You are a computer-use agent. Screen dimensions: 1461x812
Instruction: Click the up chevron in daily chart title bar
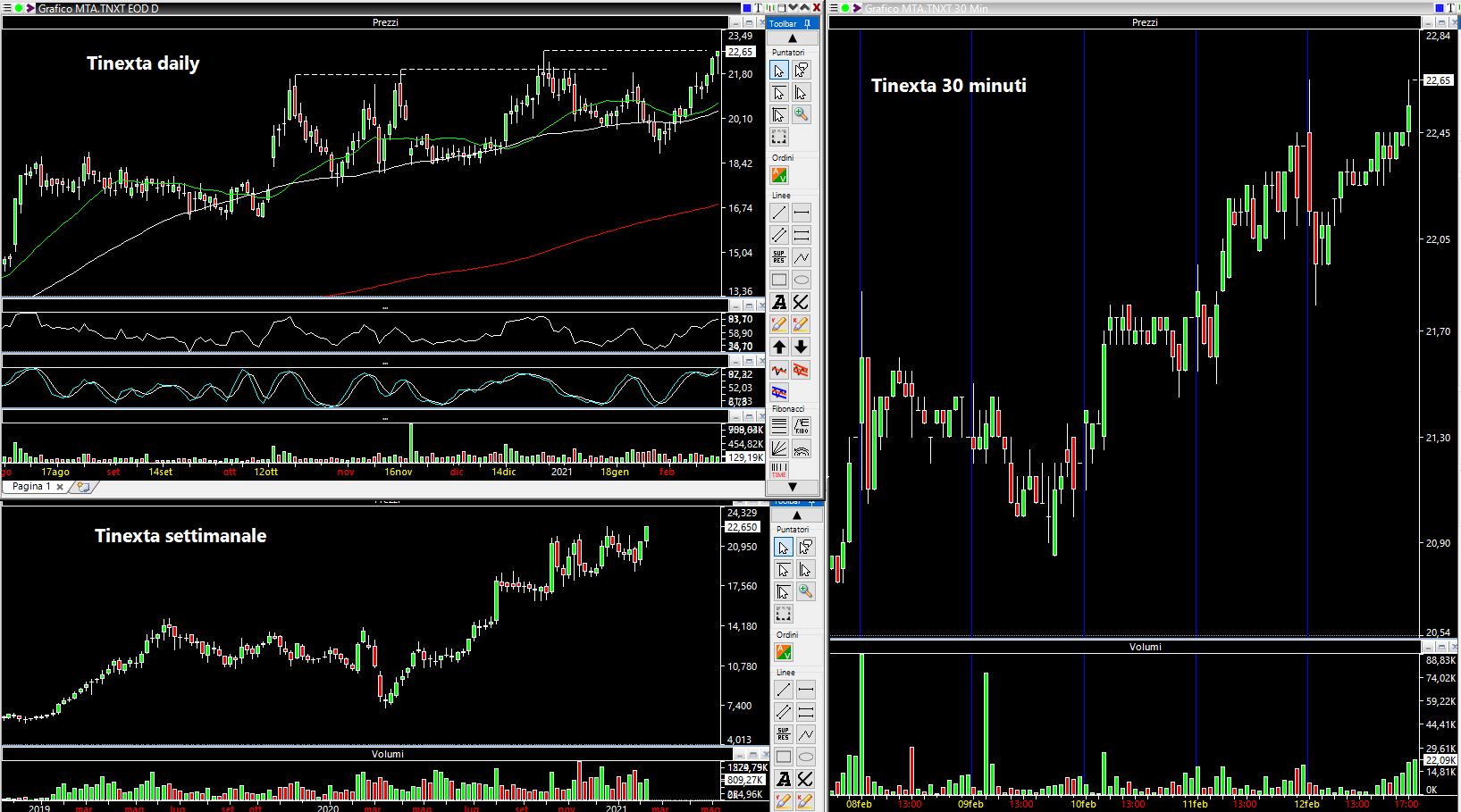[x=804, y=8]
